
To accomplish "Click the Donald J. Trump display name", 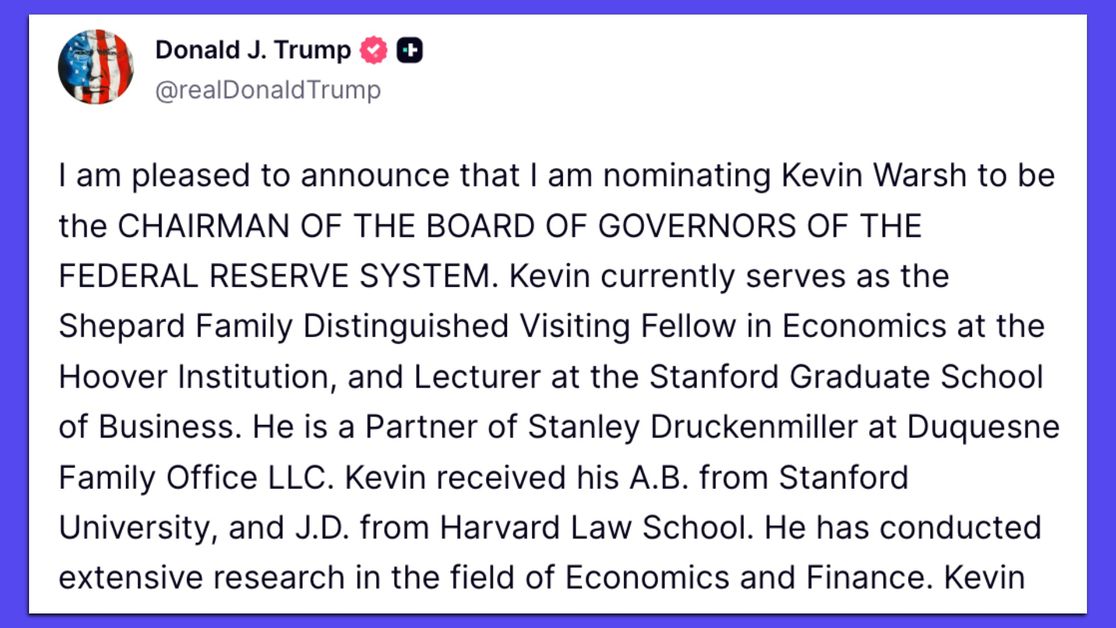I will pos(252,50).
